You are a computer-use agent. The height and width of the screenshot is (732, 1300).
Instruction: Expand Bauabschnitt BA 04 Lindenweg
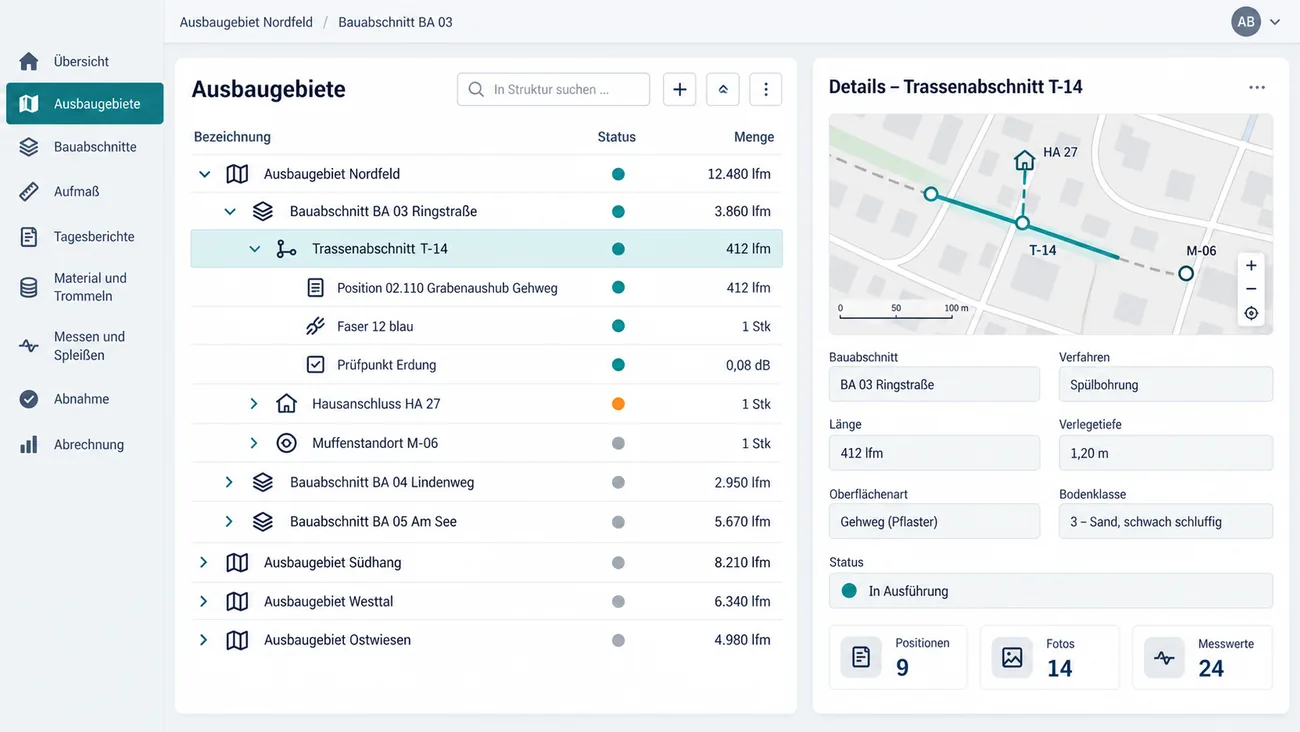[x=229, y=482]
